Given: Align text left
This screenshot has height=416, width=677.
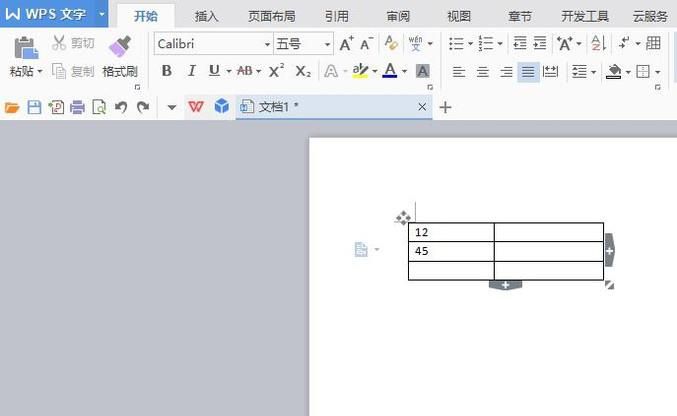Looking at the screenshot, I should (459, 71).
